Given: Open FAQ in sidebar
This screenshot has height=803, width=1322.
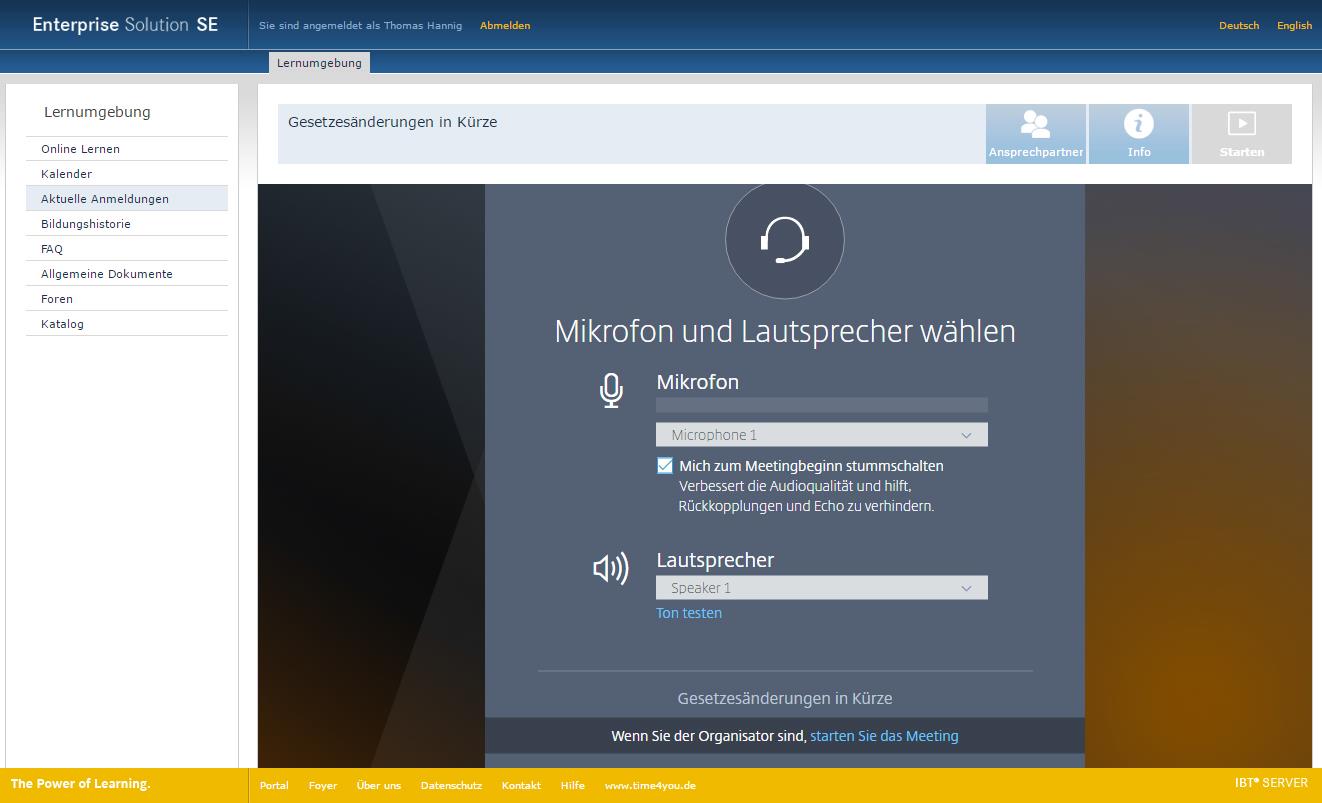Looking at the screenshot, I should click(127, 249).
